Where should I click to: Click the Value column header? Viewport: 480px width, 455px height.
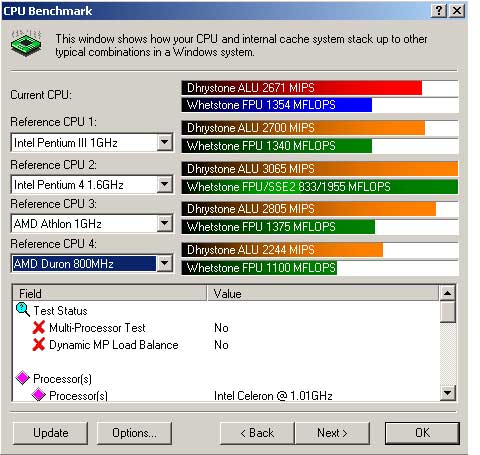pyautogui.click(x=323, y=293)
